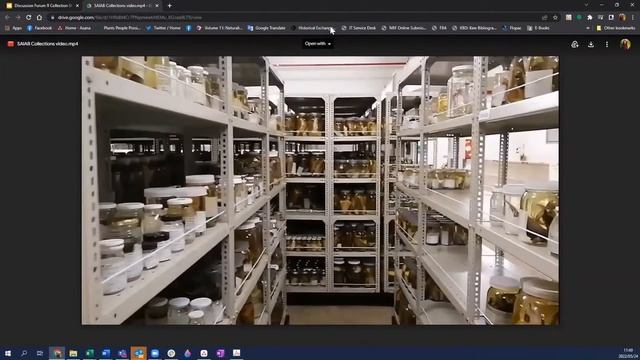Screen dimensions: 640x360
Task: Open the browser extensions puzzle icon
Action: pos(589,18)
